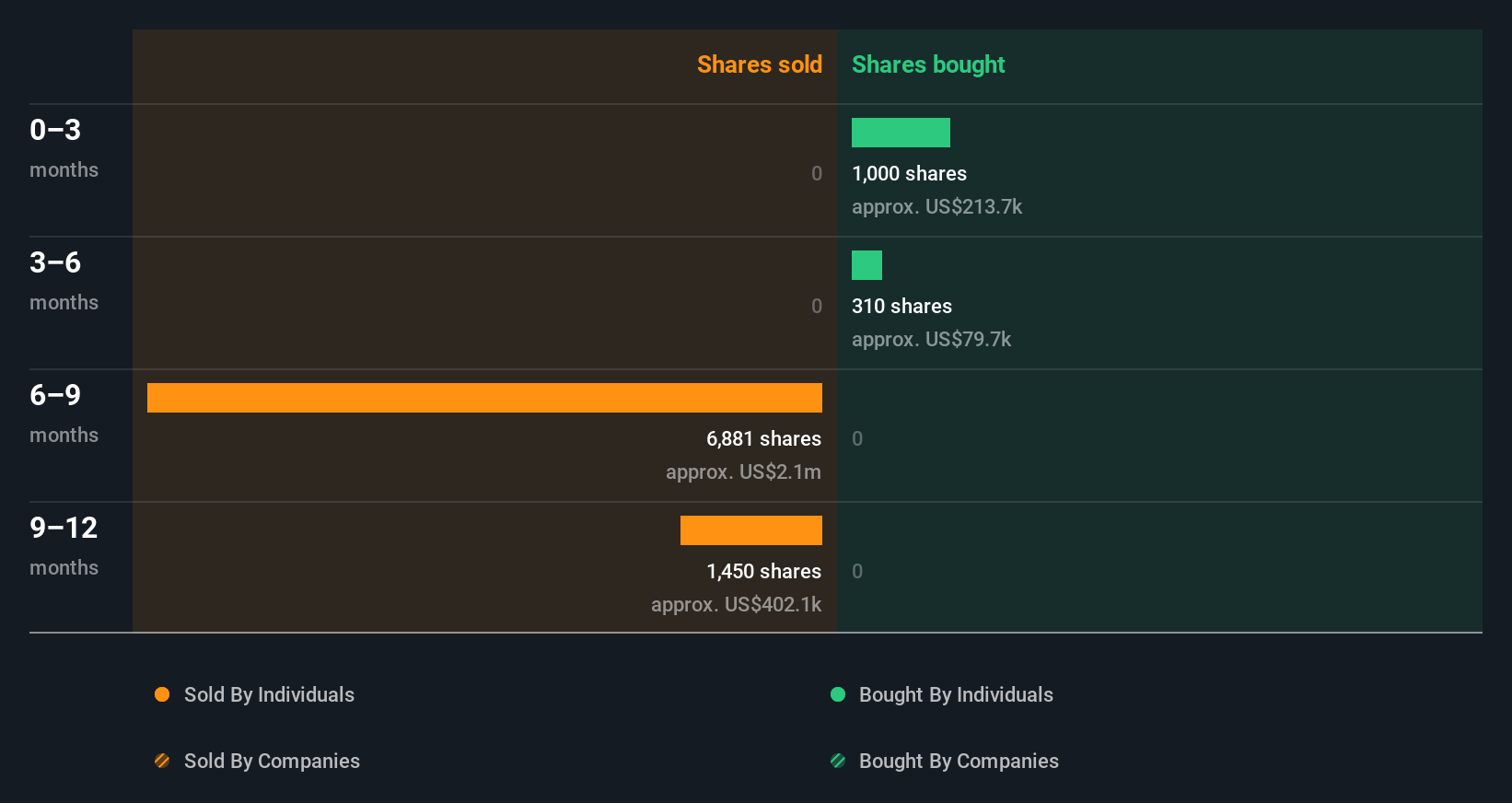
Task: Click the approx. US$402.1k value
Action: click(737, 604)
